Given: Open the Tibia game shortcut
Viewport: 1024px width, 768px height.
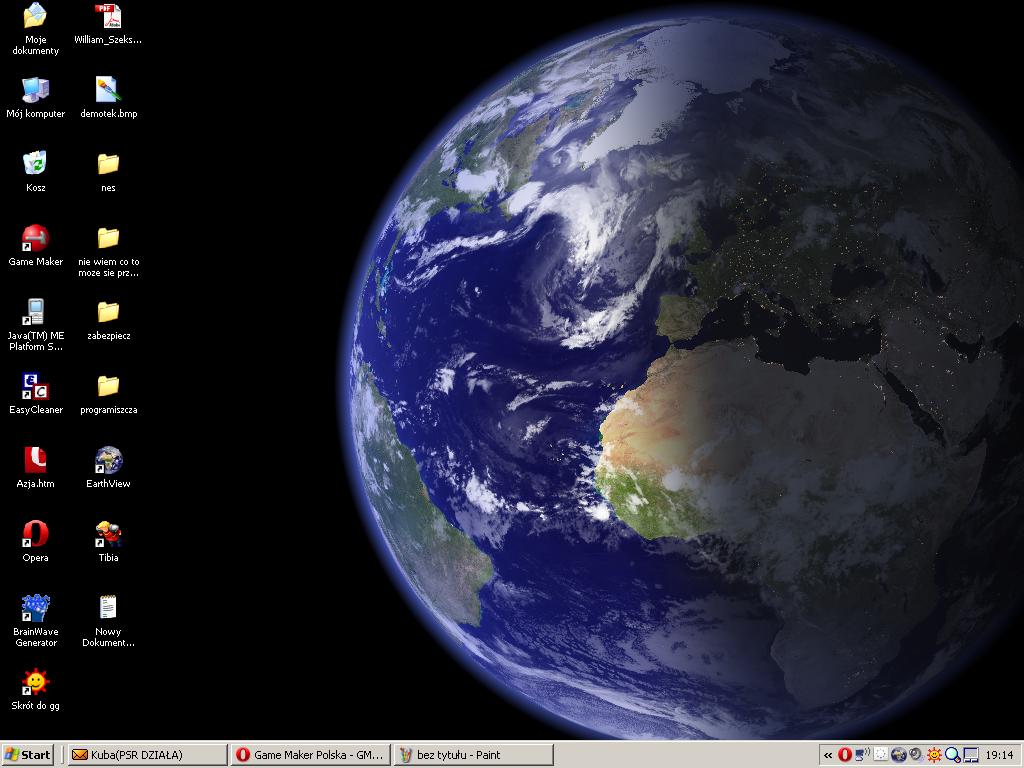Looking at the screenshot, I should pyautogui.click(x=108, y=536).
